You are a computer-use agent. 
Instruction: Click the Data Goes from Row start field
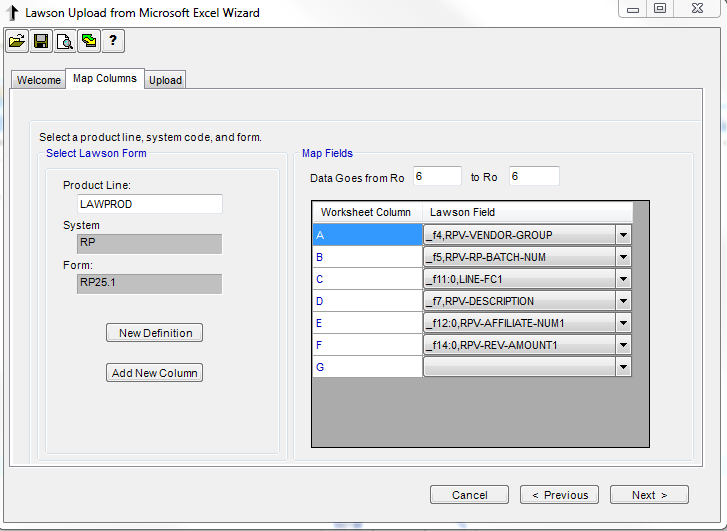tap(436, 176)
